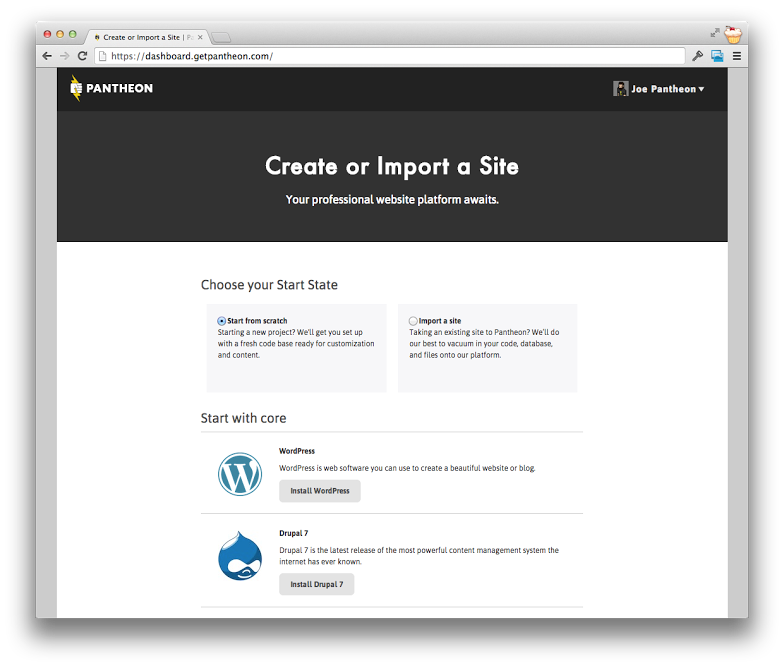Close the Create or Import a Site tab

tap(200, 37)
